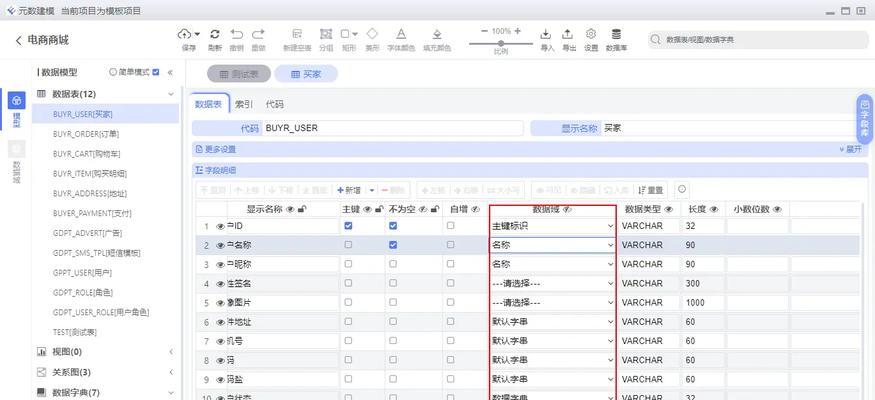Image resolution: width=875 pixels, height=400 pixels.
Task: Expand 更多设置 with the 展开 link
Action: point(851,150)
